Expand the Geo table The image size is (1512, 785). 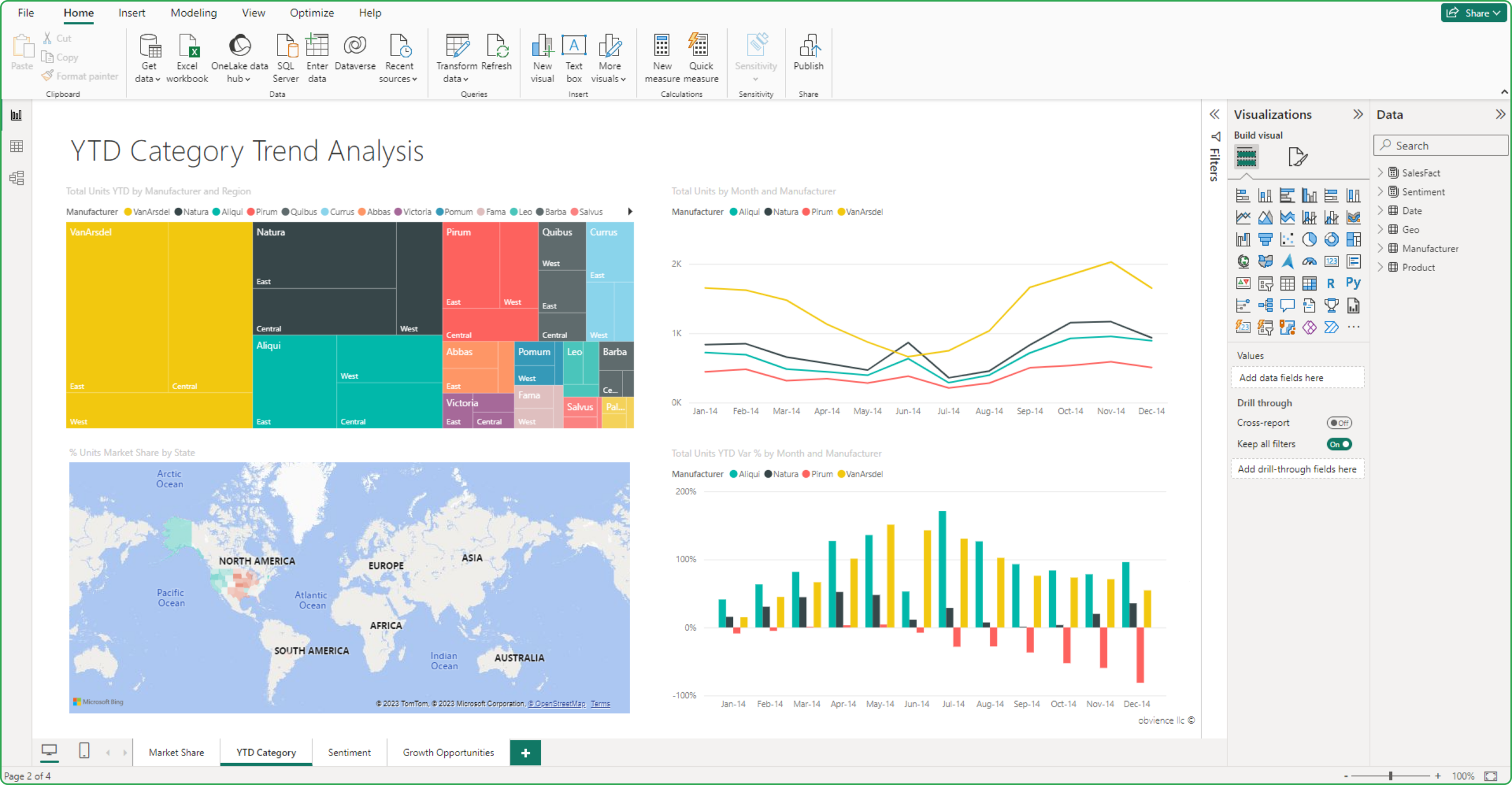click(x=1380, y=229)
